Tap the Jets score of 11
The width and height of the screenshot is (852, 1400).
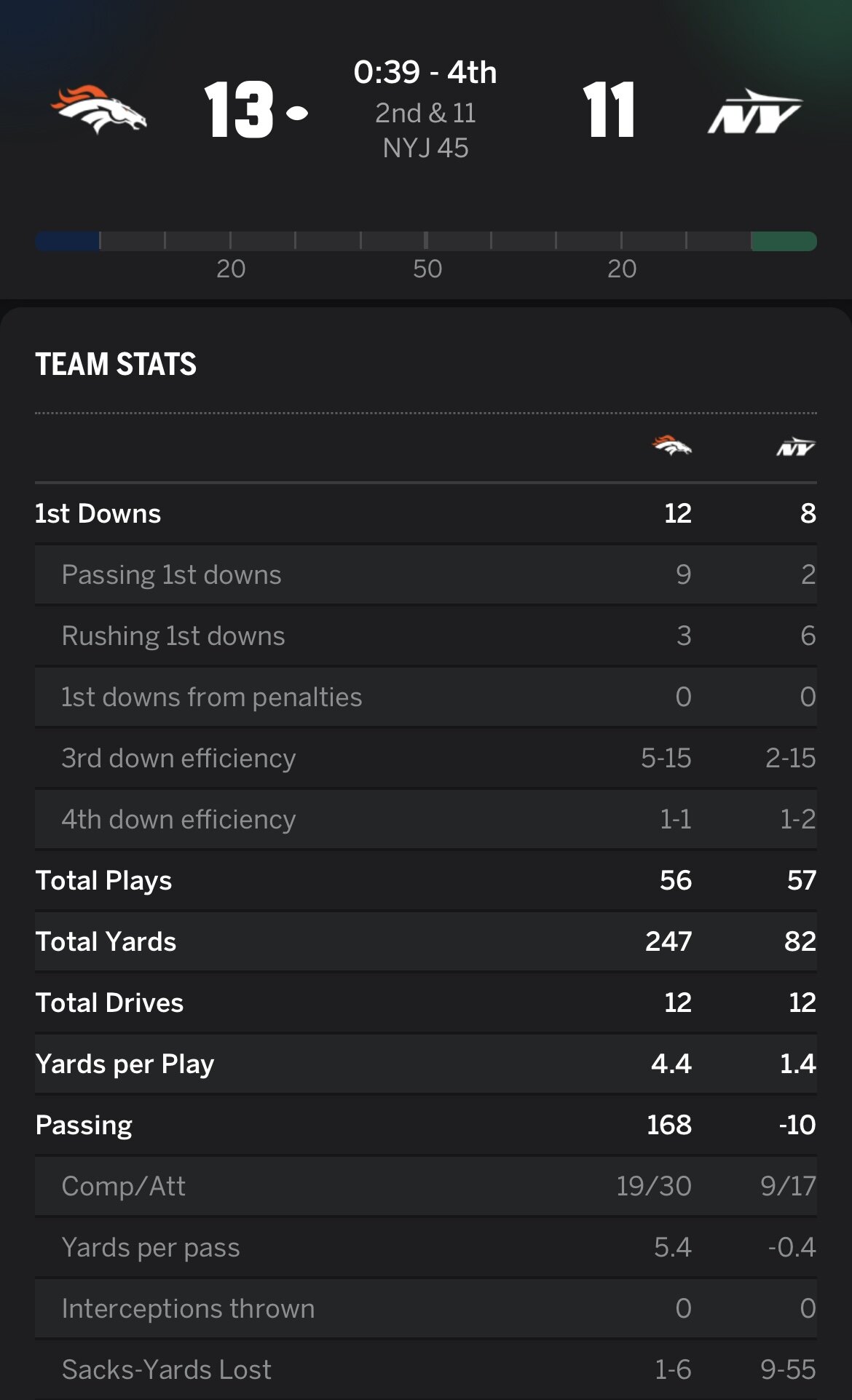[x=609, y=110]
